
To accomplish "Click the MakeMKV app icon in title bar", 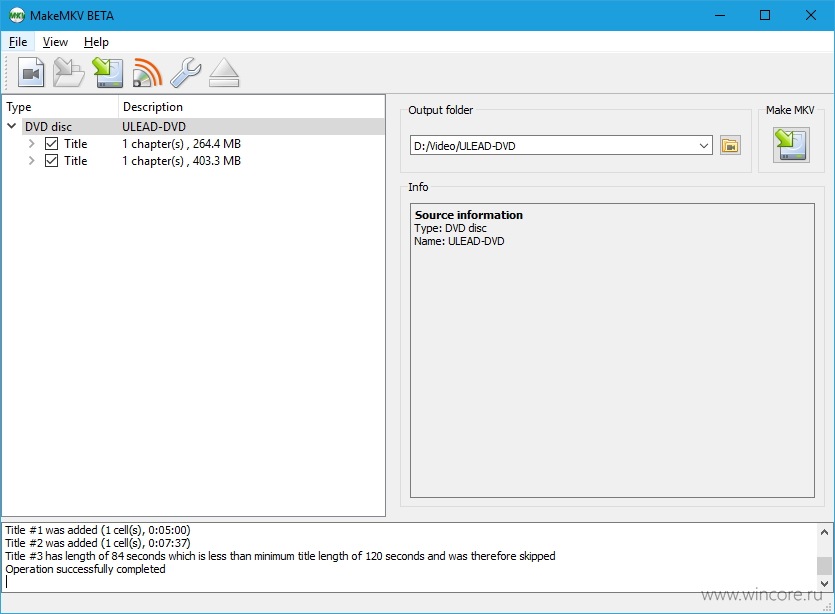I will [x=16, y=15].
